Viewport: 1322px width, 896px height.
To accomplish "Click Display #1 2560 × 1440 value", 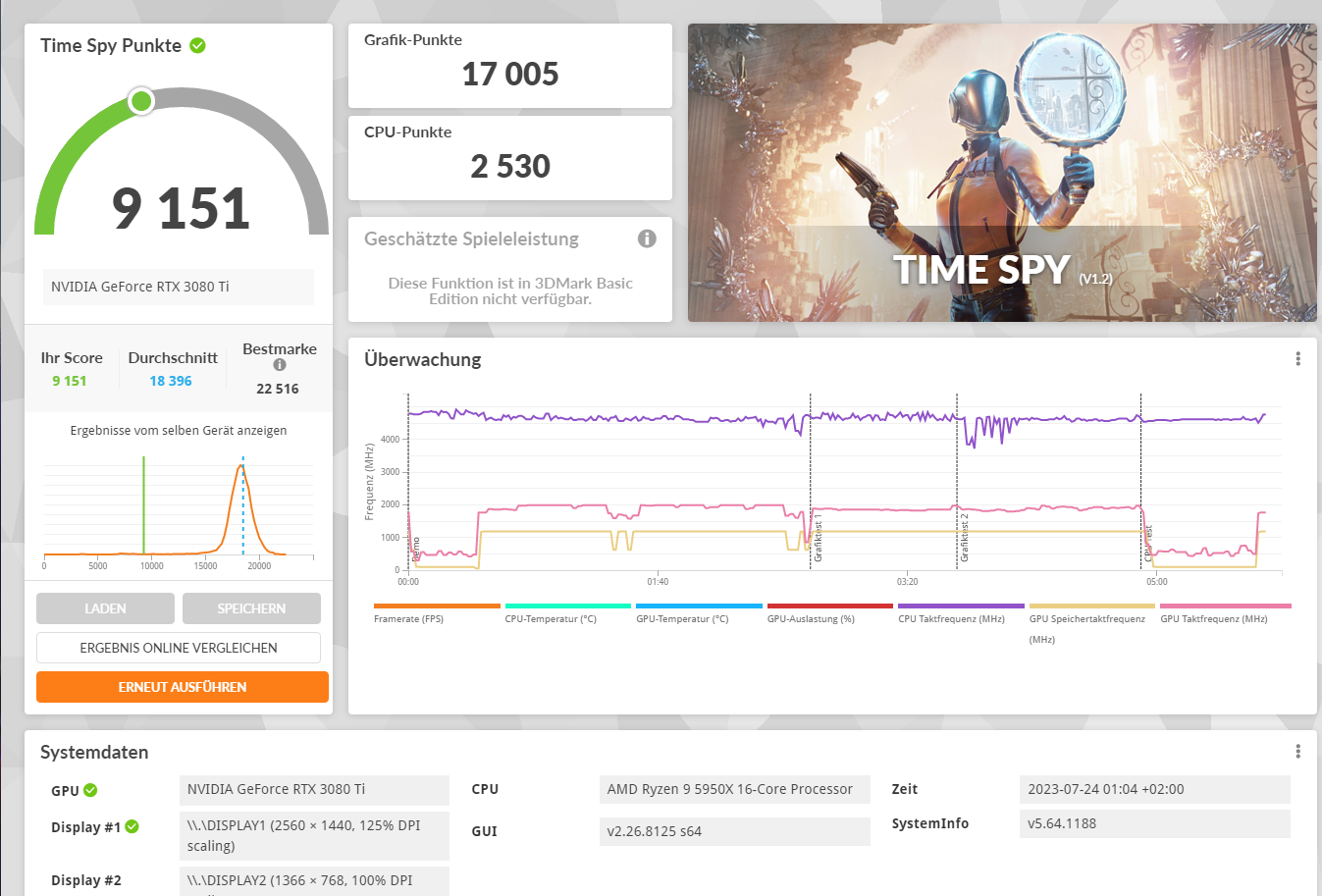I will 314,835.
